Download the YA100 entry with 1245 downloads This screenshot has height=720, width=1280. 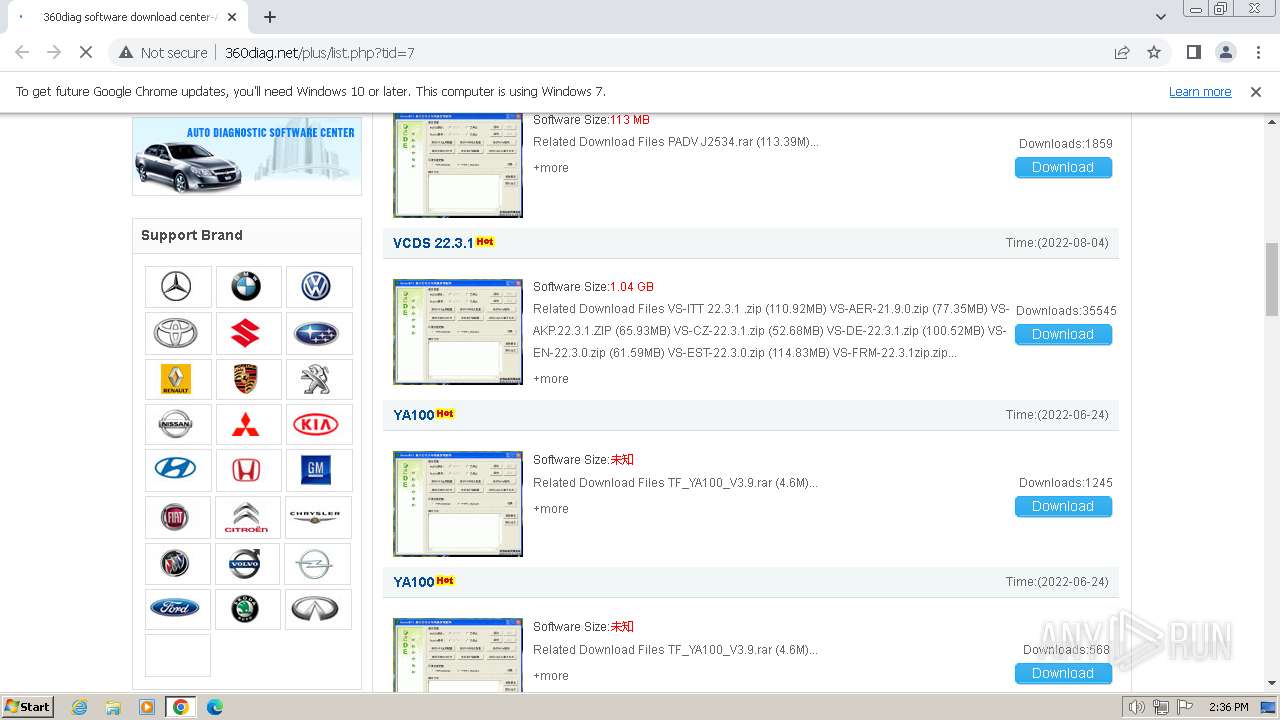click(x=1063, y=506)
